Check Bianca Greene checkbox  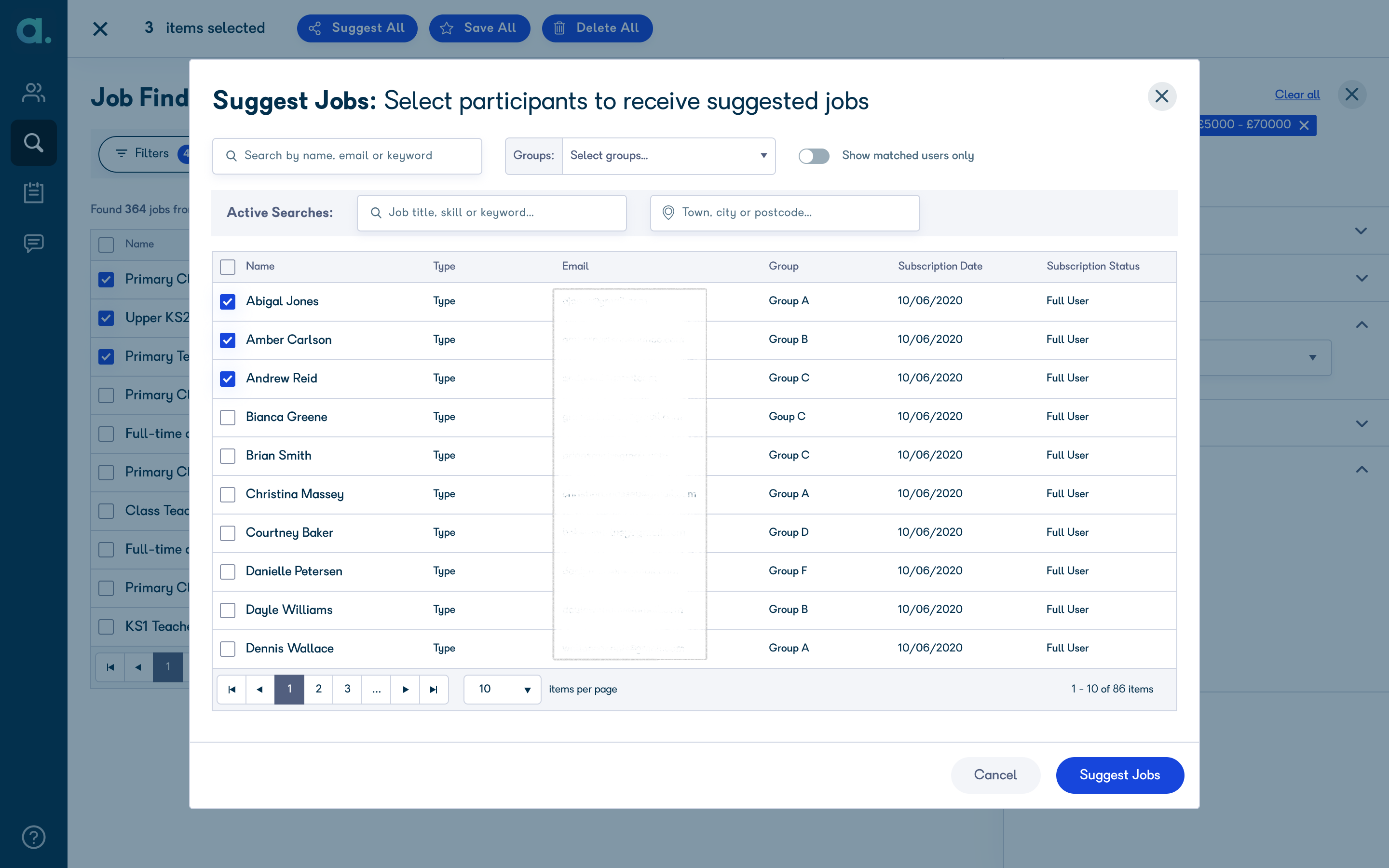[228, 417]
